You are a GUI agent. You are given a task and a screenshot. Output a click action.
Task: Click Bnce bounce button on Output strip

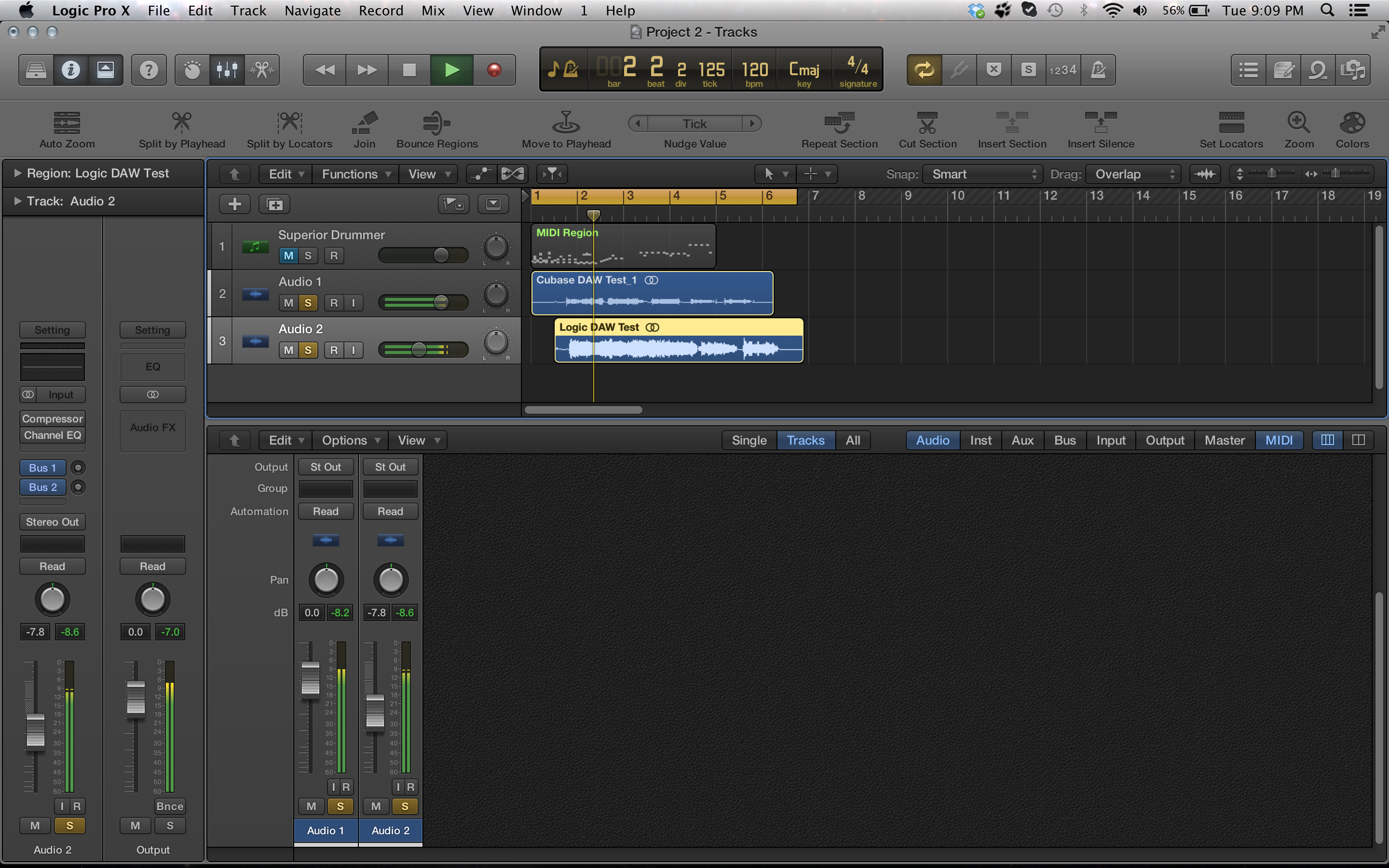click(x=170, y=806)
